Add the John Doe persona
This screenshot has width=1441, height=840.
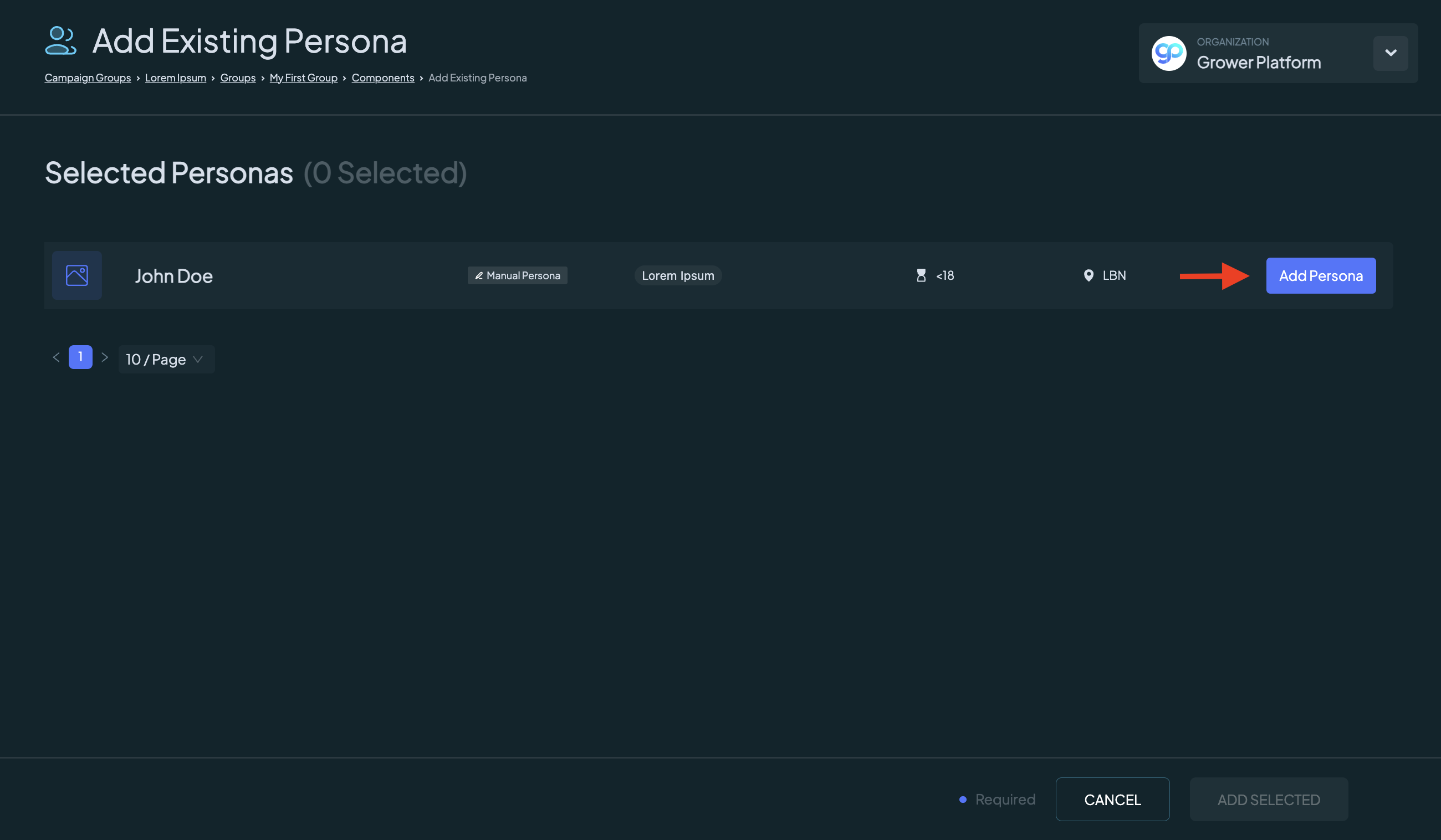1321,275
